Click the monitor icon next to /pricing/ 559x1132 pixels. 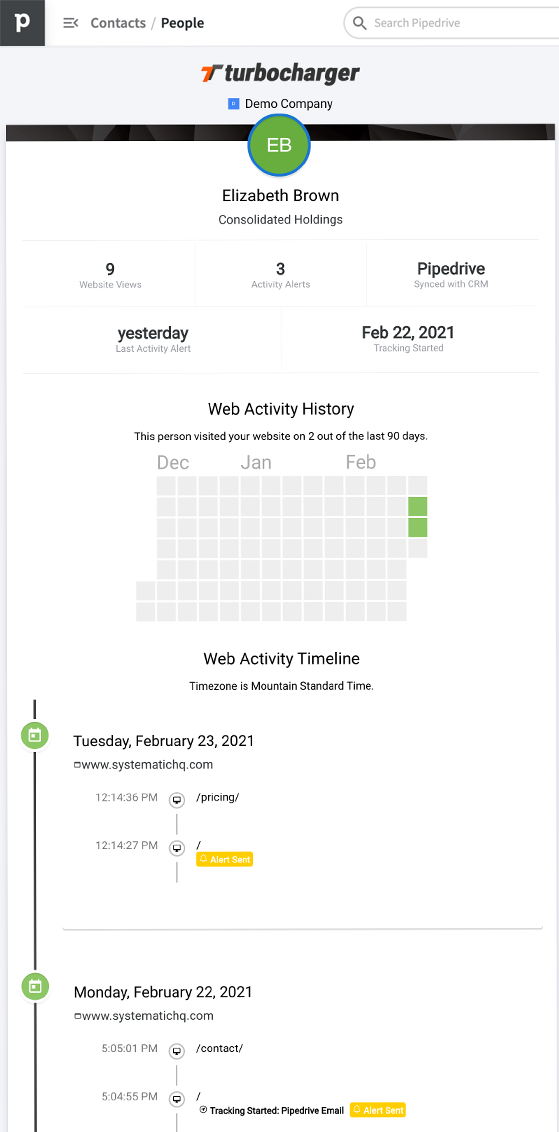(x=177, y=800)
